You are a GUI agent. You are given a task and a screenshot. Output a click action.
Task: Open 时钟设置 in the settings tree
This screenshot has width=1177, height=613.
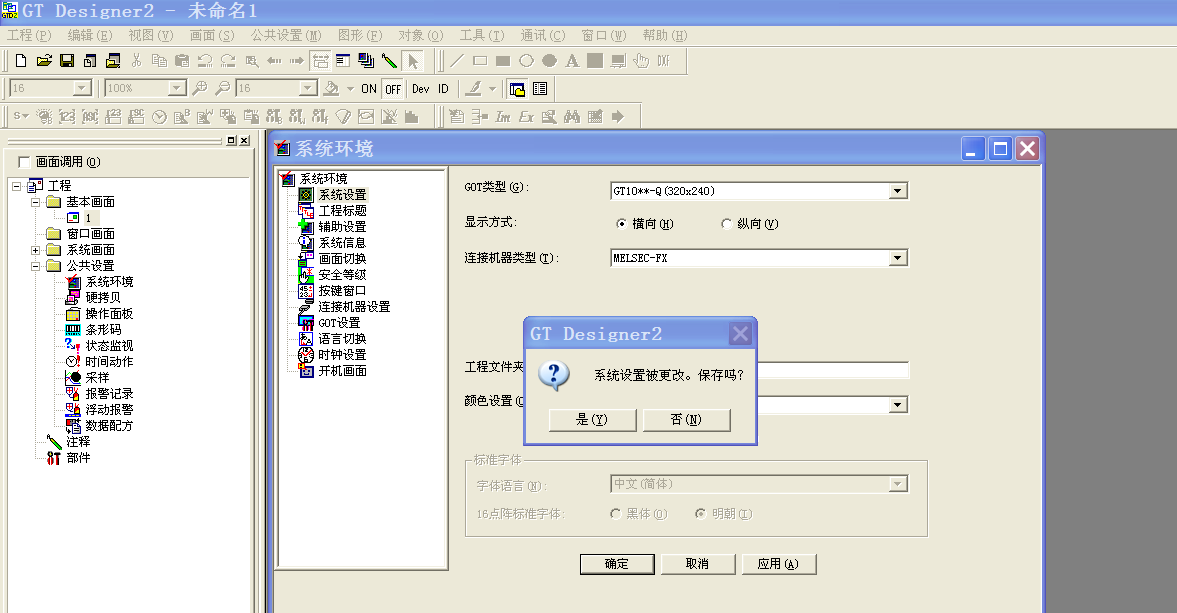[342, 355]
